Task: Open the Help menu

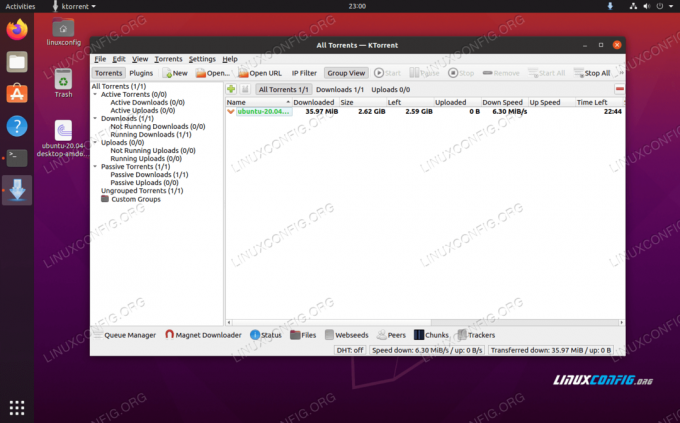Action: point(230,59)
